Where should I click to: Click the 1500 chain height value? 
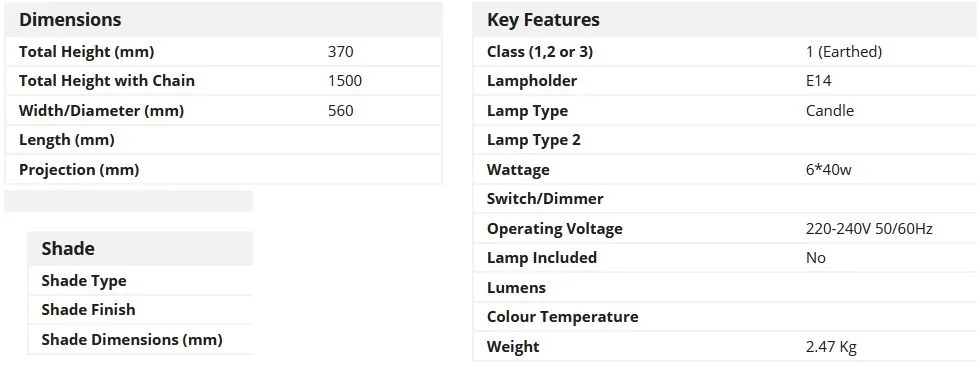tap(345, 80)
